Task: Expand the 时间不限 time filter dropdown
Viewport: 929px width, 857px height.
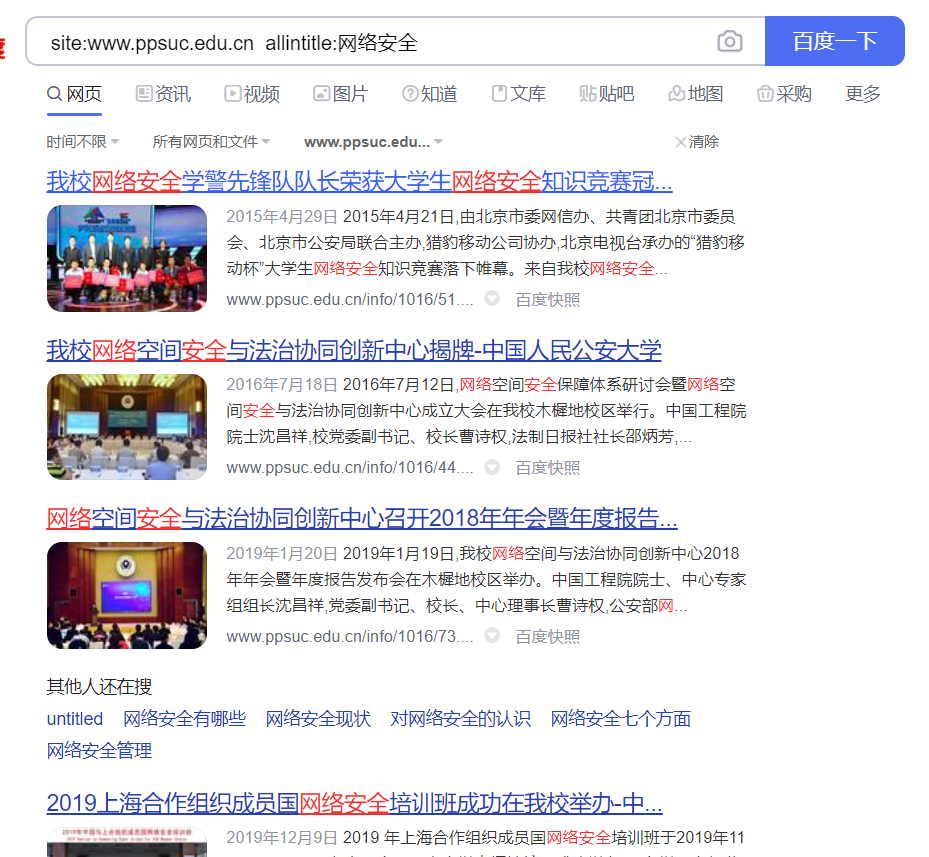Action: coord(83,142)
